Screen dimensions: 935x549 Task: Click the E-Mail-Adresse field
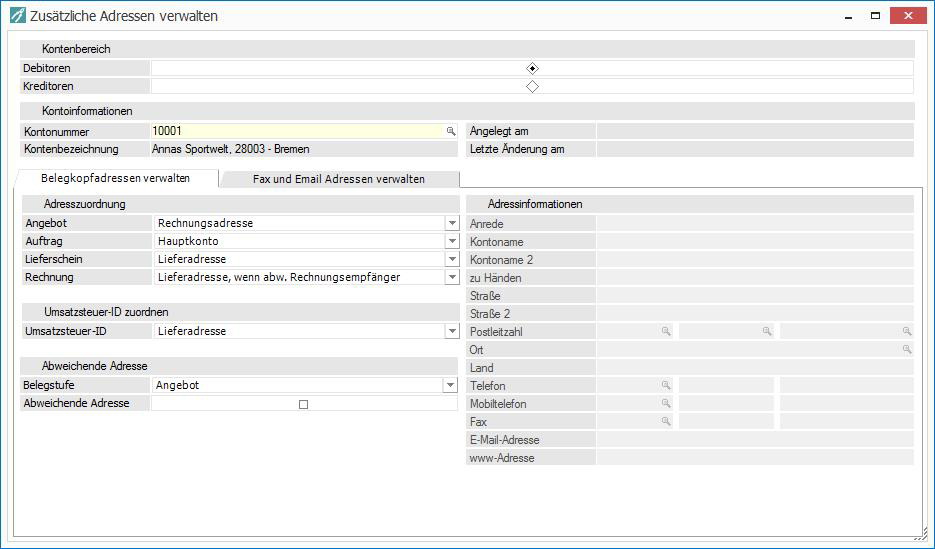click(x=755, y=439)
